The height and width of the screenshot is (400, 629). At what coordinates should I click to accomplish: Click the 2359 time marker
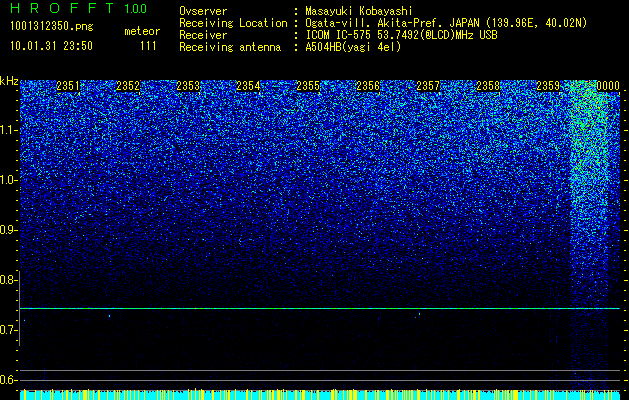click(548, 86)
